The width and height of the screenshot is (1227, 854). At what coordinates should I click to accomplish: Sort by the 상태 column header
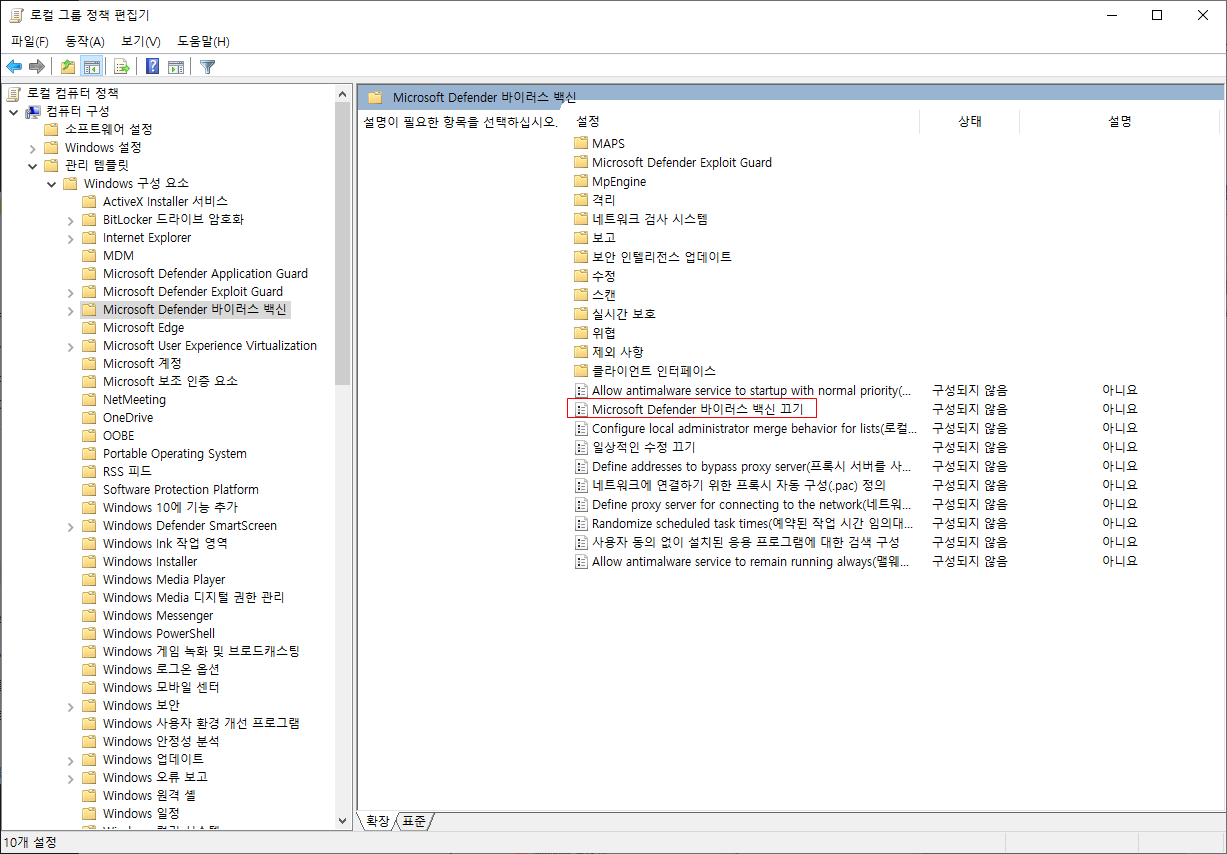tap(969, 121)
